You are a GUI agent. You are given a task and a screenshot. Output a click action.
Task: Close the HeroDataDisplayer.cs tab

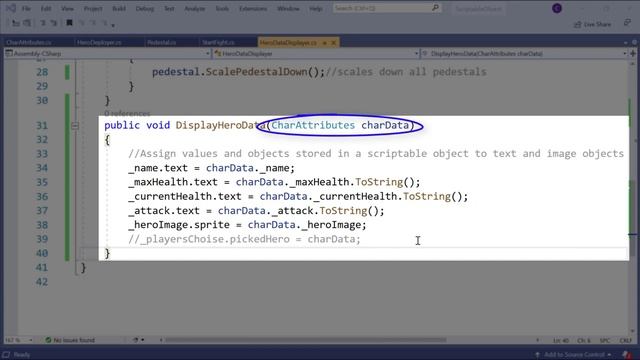[x=334, y=42]
